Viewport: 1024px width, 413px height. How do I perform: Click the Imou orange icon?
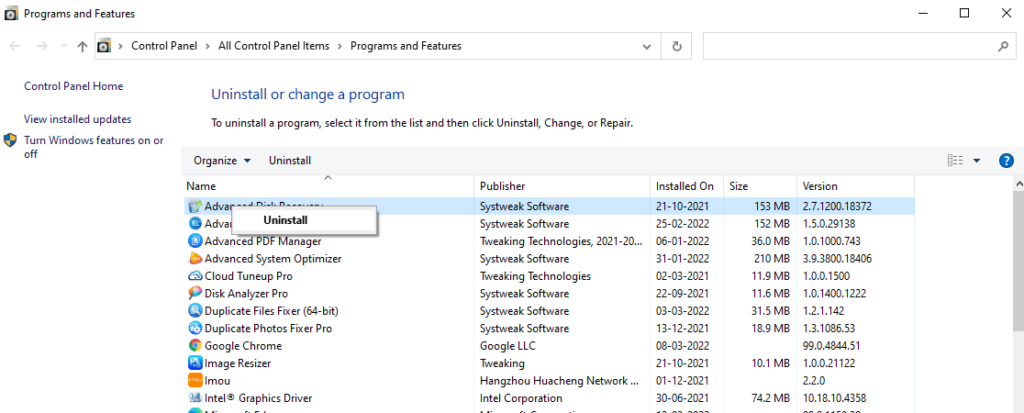[x=195, y=380]
